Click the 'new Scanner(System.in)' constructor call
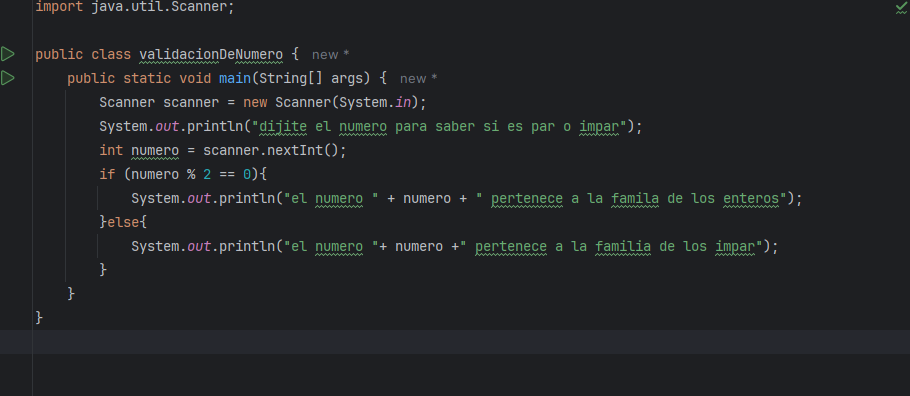The height and width of the screenshot is (396, 910). (330, 102)
